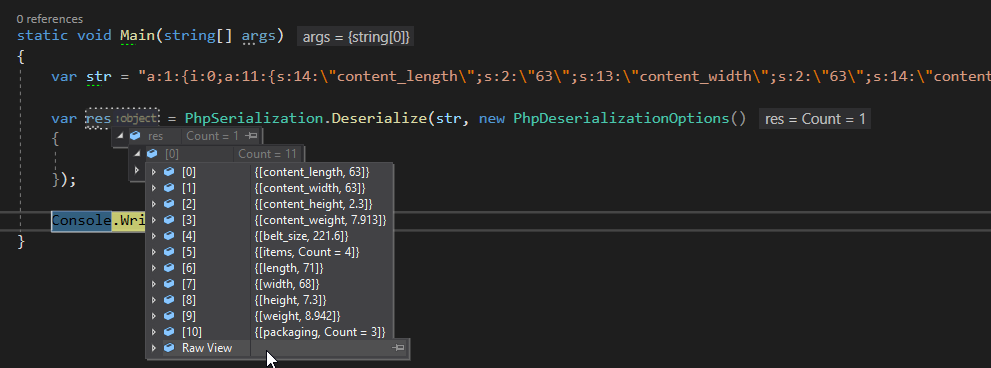
Task: Select value {[items, Count = 4]}
Action: [x=307, y=252]
